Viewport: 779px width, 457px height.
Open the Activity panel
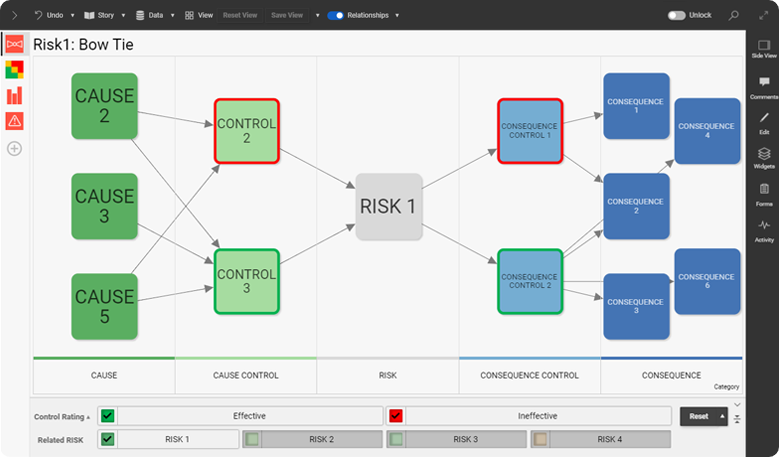click(764, 229)
